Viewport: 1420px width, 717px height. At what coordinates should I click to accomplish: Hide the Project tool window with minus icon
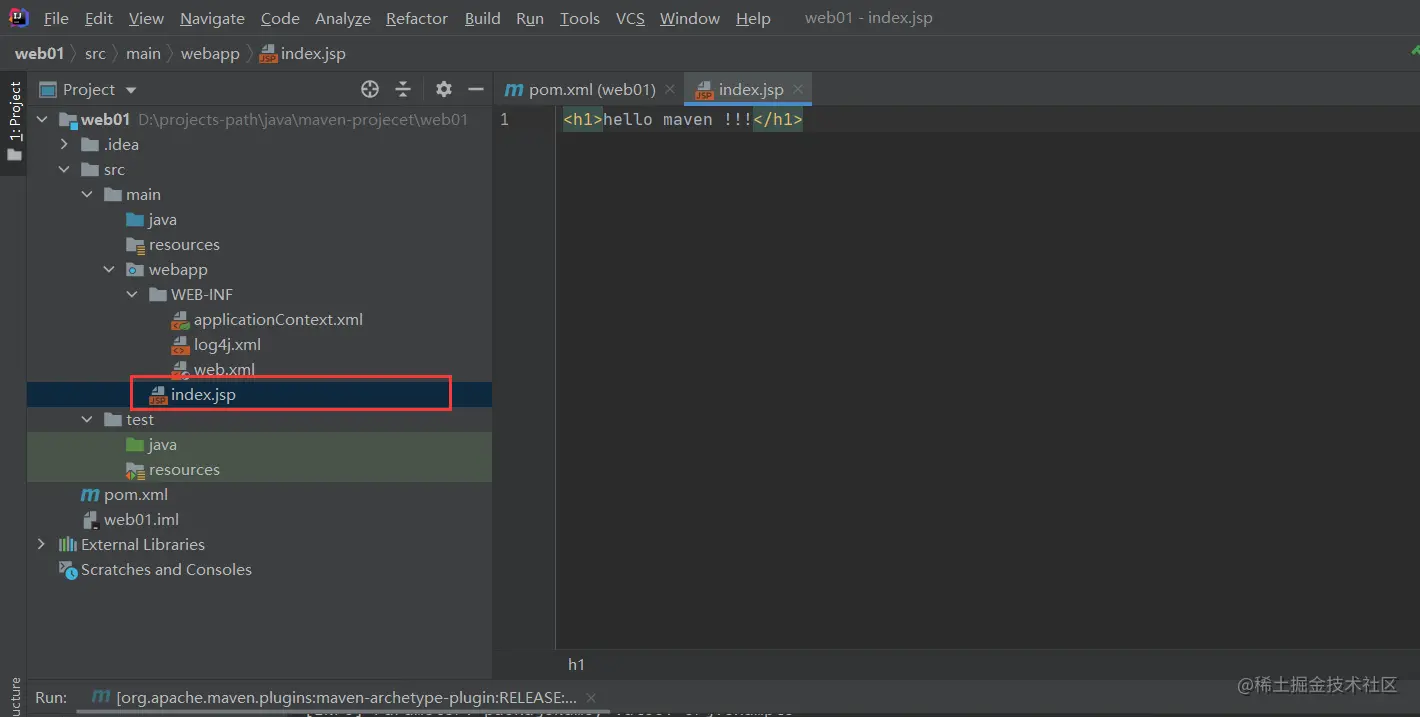coord(476,89)
